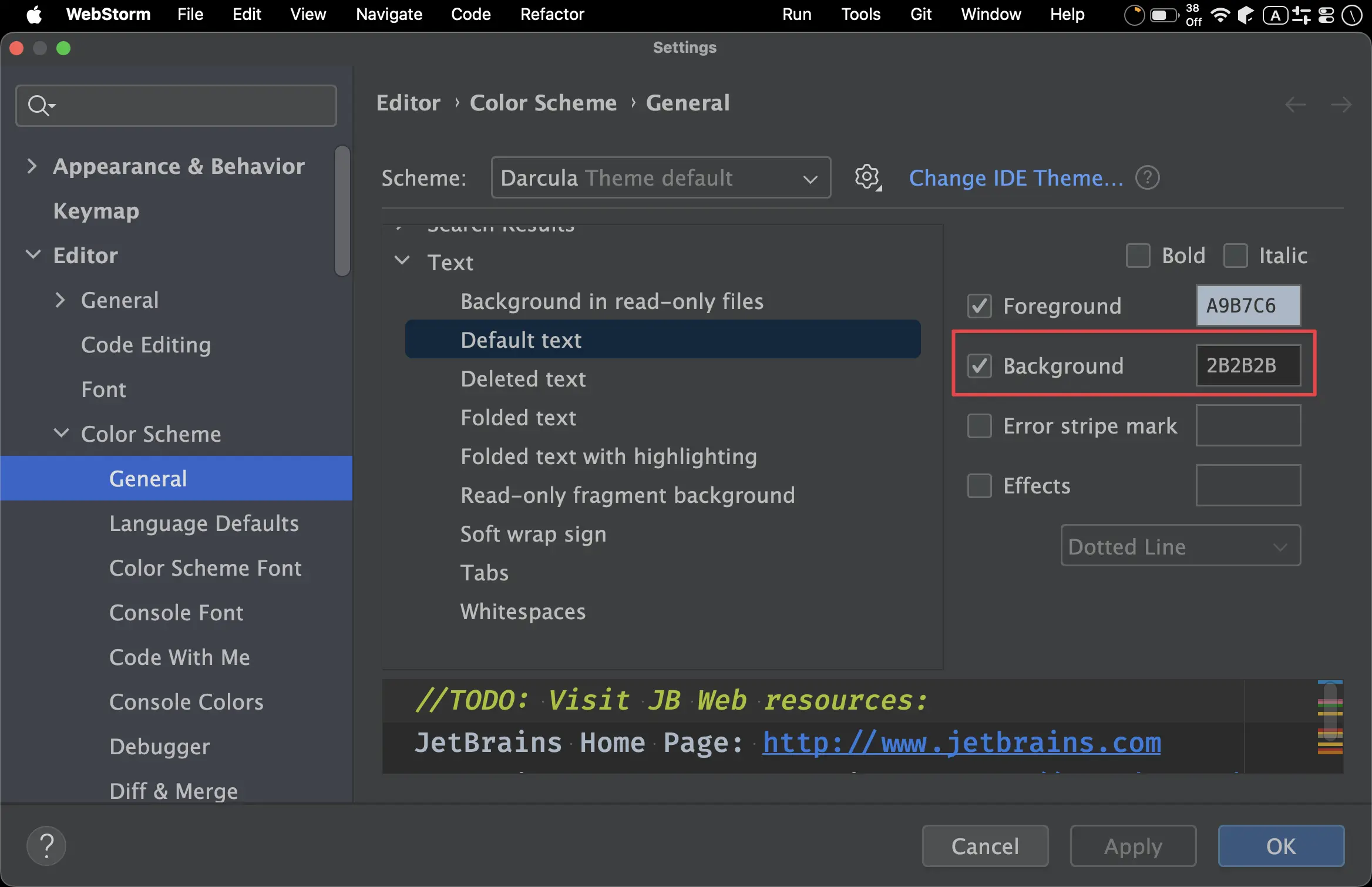
Task: Select Language Defaults in the sidebar tree
Action: (x=204, y=523)
